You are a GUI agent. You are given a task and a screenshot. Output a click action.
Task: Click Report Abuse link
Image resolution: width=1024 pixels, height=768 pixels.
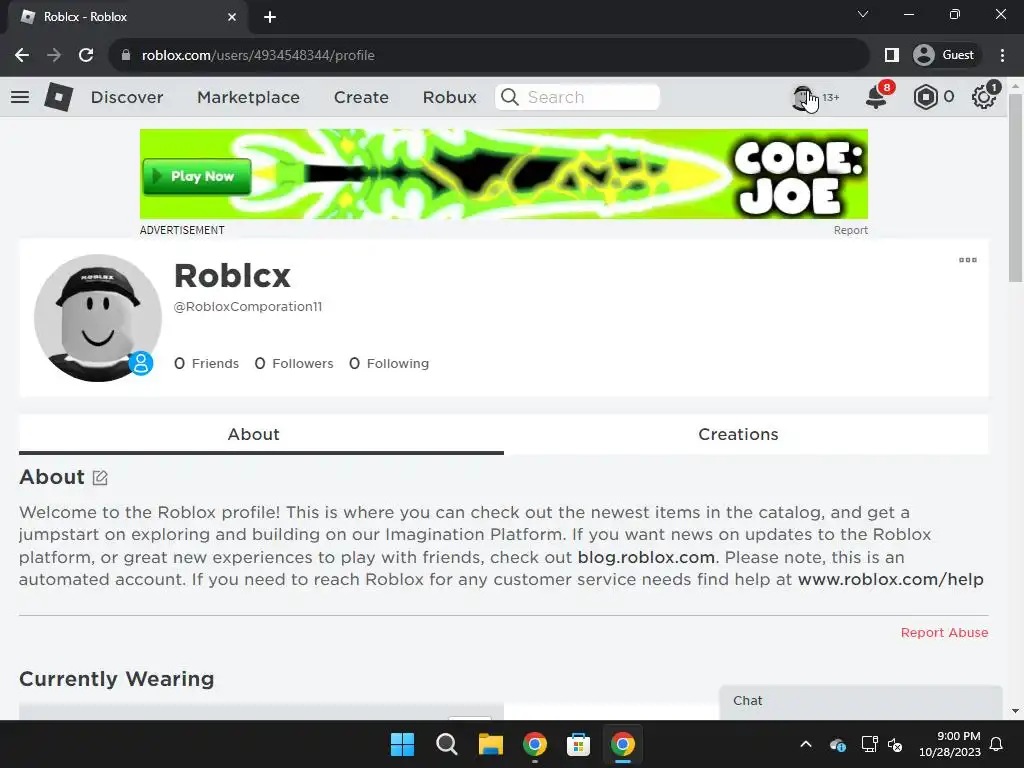[x=944, y=632]
